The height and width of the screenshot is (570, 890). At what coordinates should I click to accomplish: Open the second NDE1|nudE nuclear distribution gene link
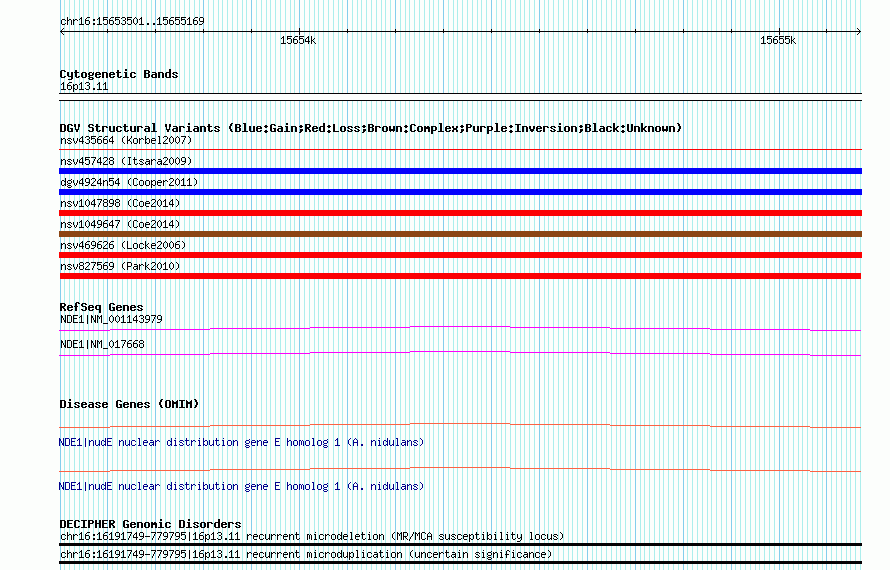241,487
